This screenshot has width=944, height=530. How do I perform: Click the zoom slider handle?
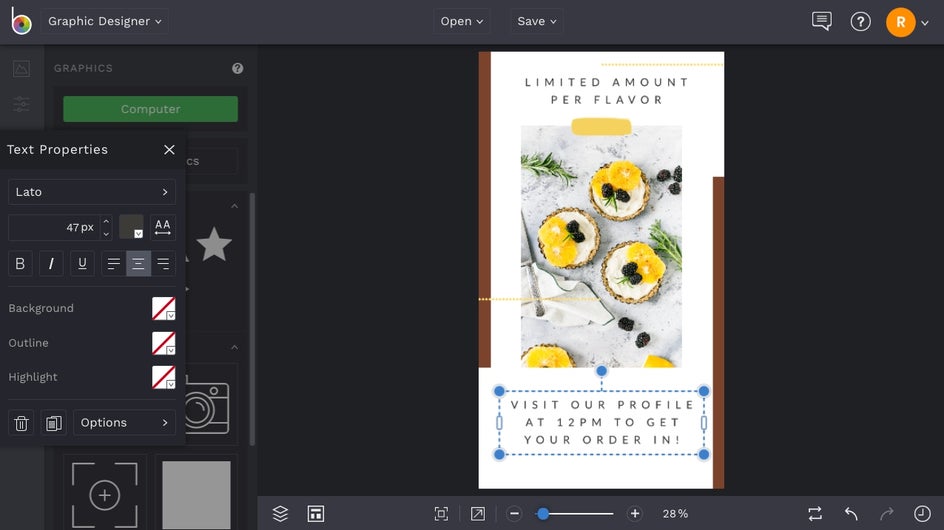click(x=543, y=514)
